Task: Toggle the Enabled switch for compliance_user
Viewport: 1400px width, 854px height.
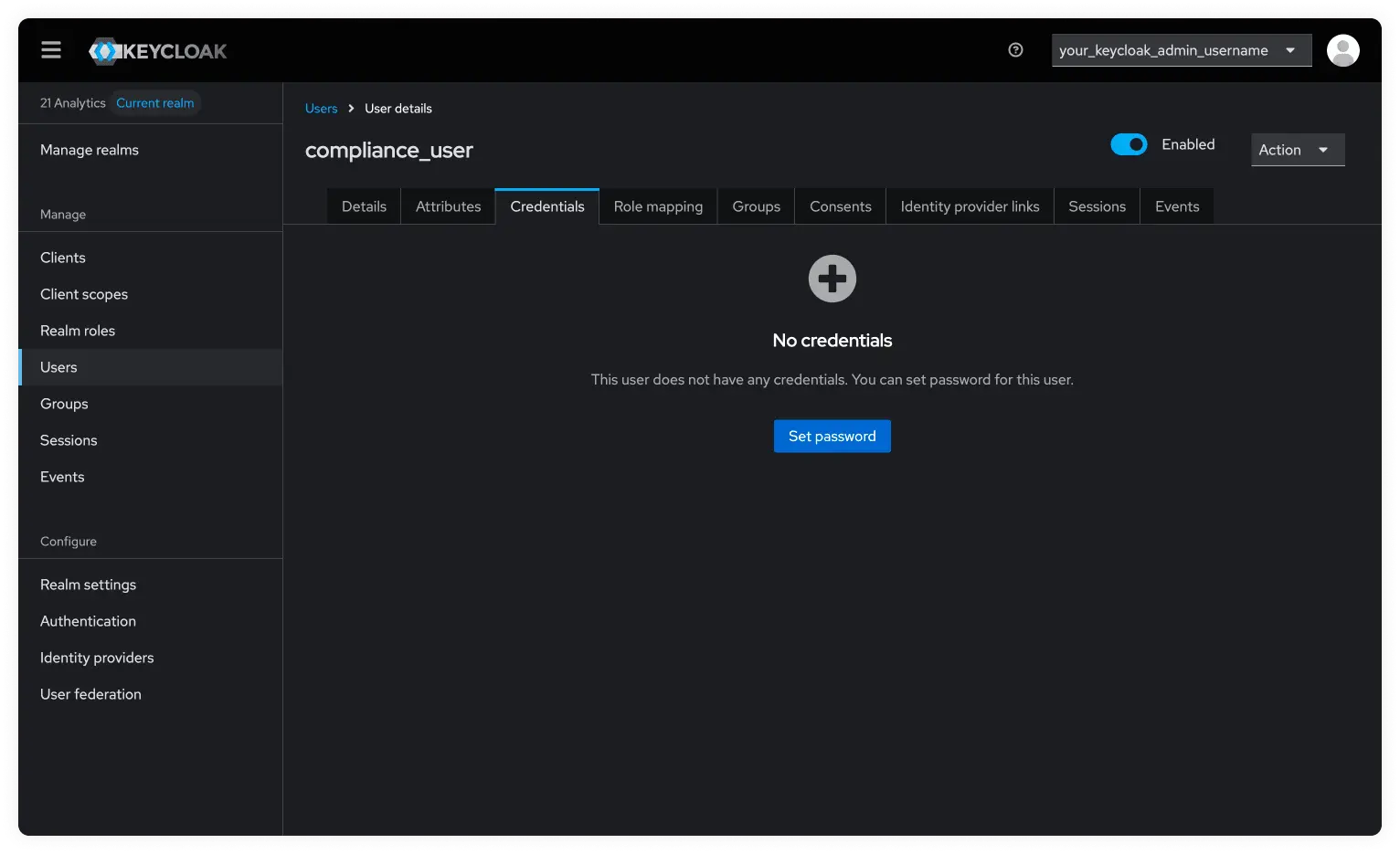Action: (x=1129, y=144)
